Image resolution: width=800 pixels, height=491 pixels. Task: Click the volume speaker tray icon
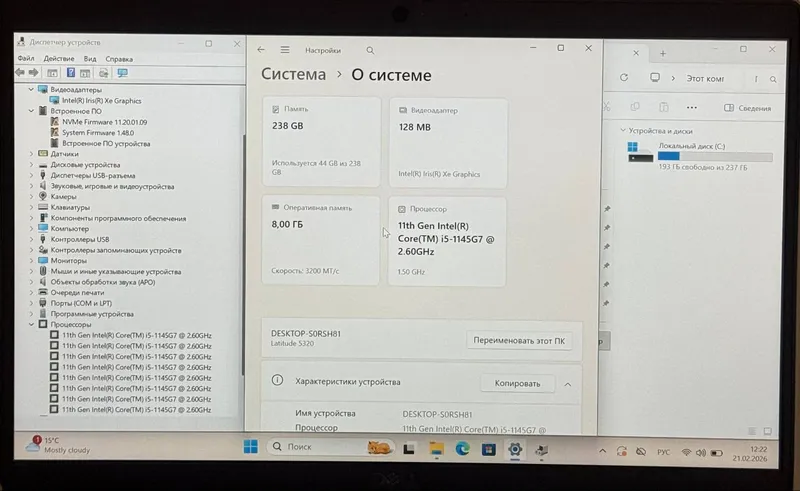tap(701, 453)
